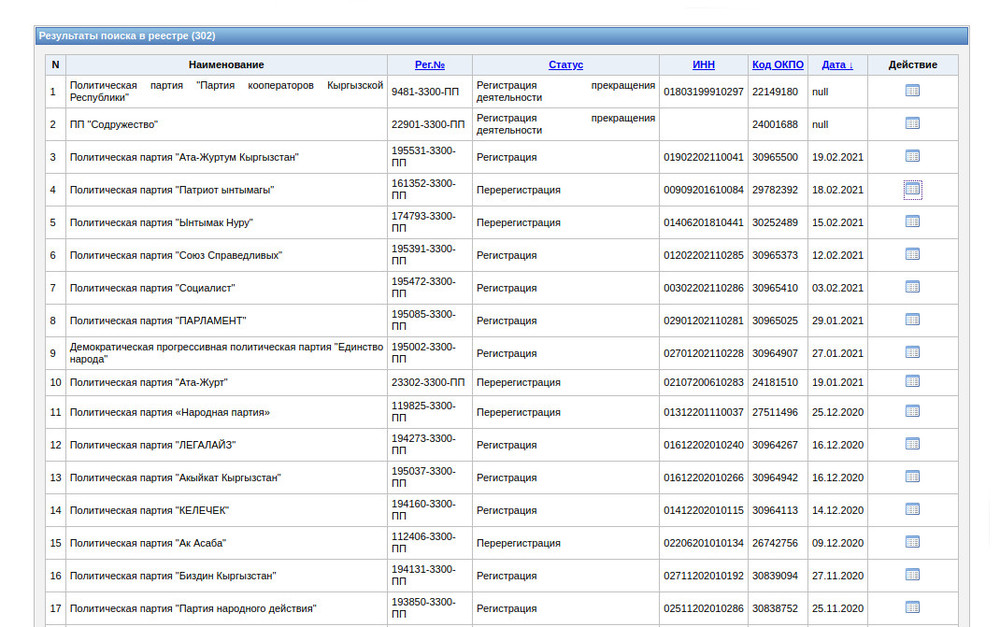
Task: Sort table by Рег.№ column
Action: (430, 64)
